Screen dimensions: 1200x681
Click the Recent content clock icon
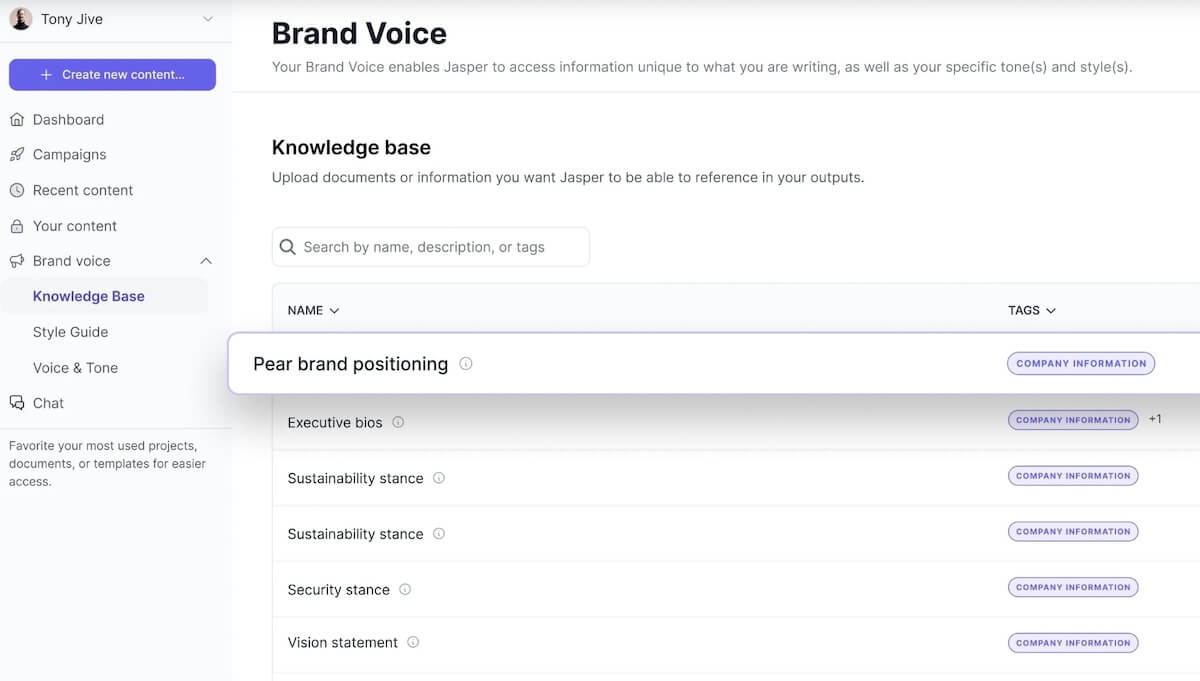(x=17, y=190)
